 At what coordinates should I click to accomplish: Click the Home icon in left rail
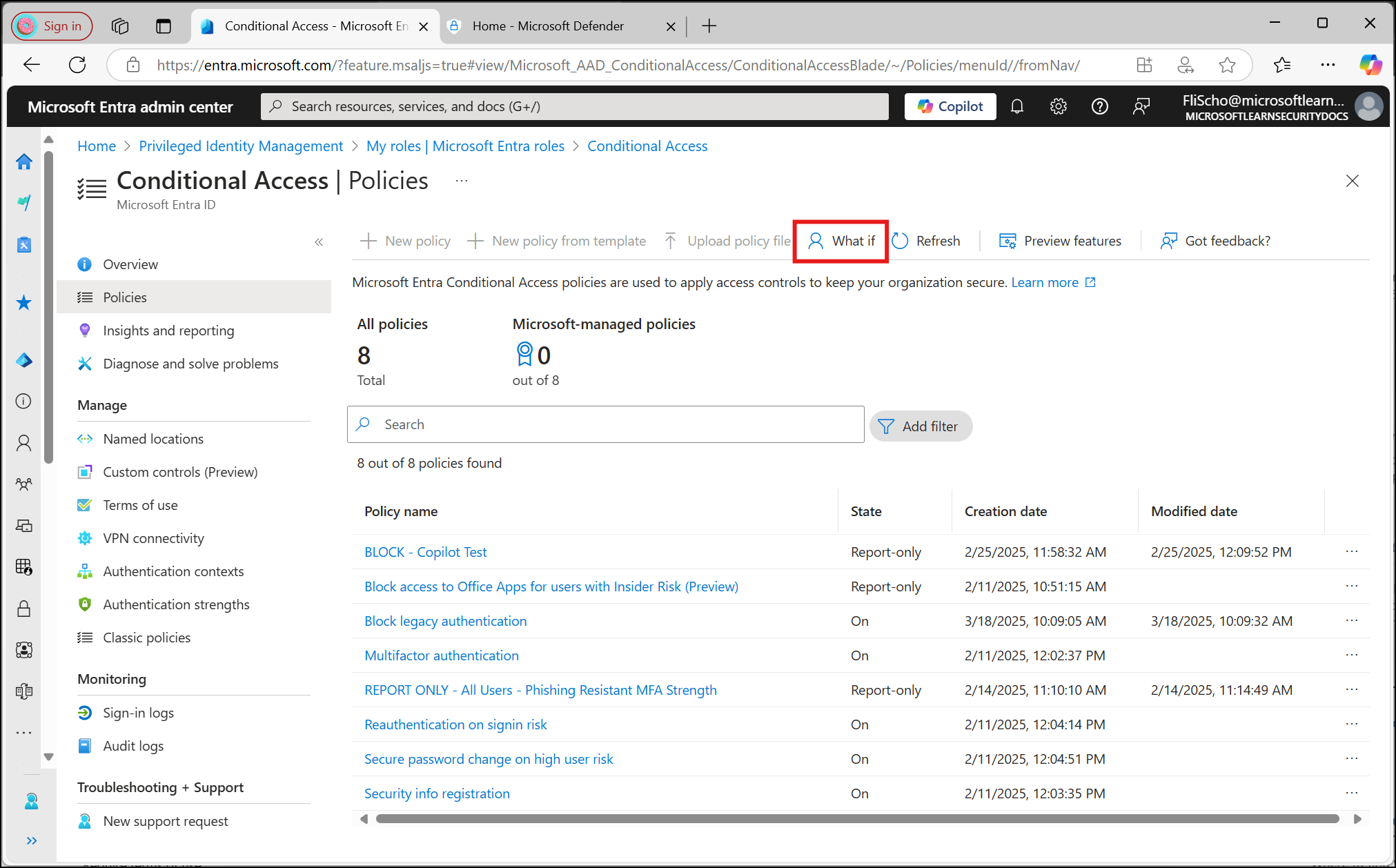24,161
